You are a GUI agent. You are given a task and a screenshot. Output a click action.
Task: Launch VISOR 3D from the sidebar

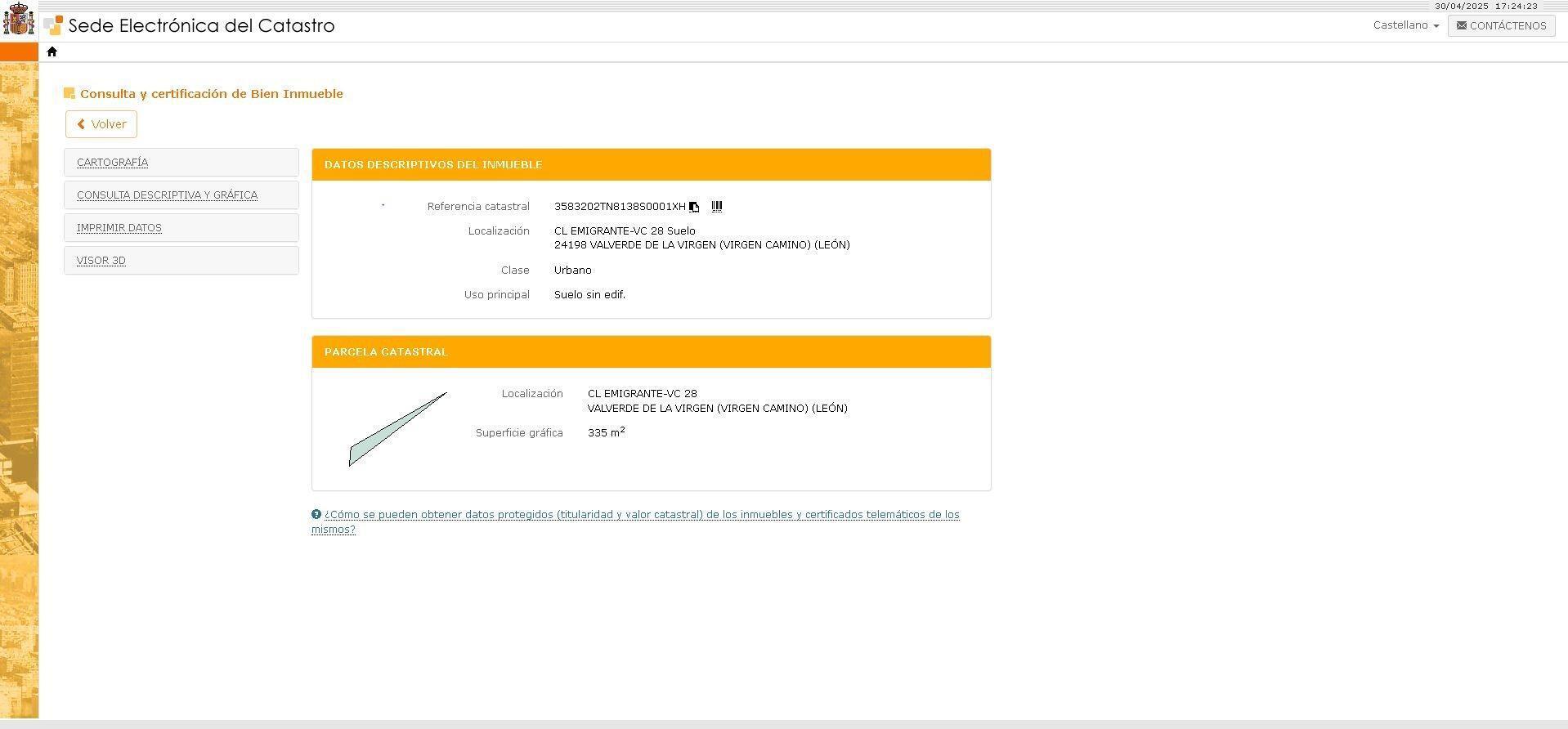(x=101, y=261)
